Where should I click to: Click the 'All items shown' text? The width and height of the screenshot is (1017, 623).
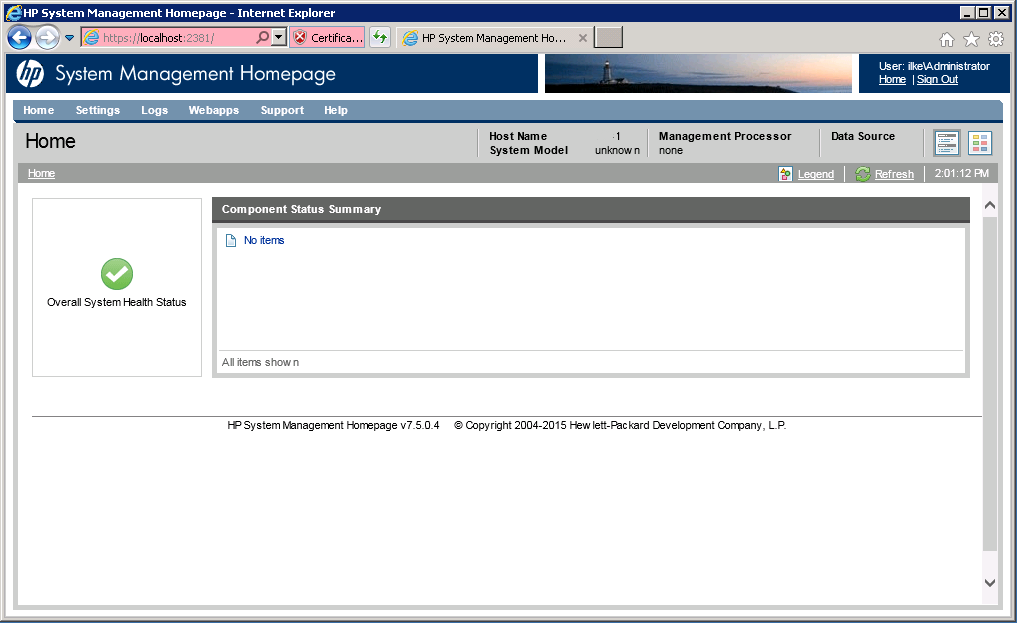point(261,362)
